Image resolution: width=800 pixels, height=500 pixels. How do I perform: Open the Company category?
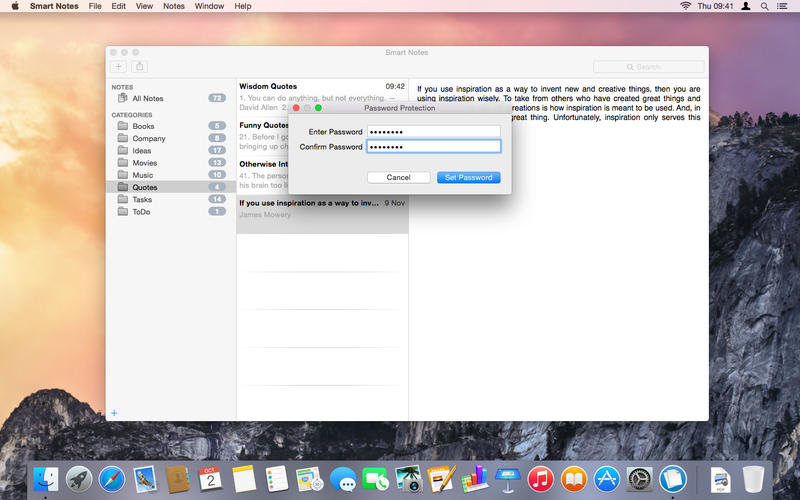point(171,138)
